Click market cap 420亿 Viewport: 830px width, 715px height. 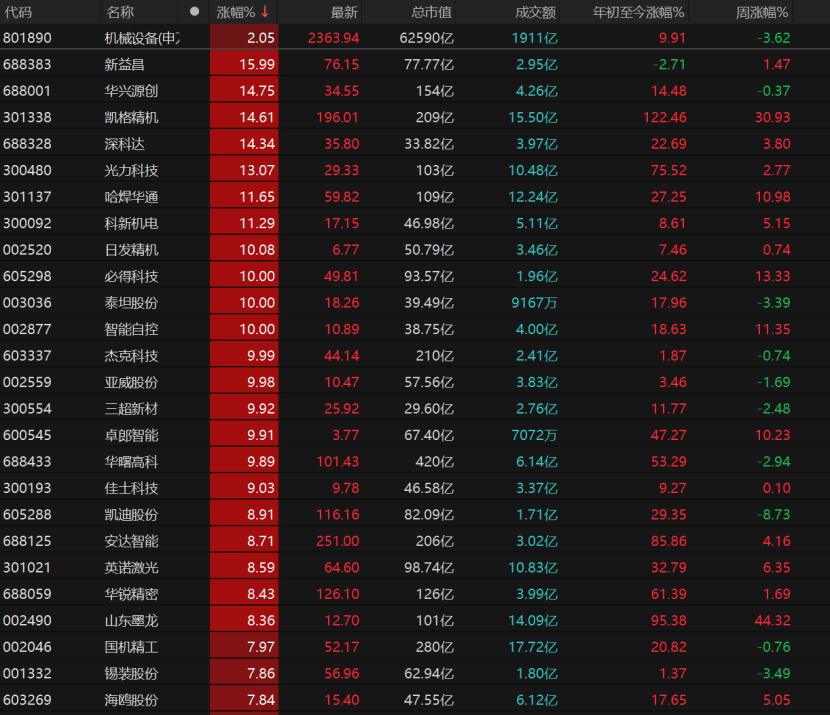tap(435, 461)
